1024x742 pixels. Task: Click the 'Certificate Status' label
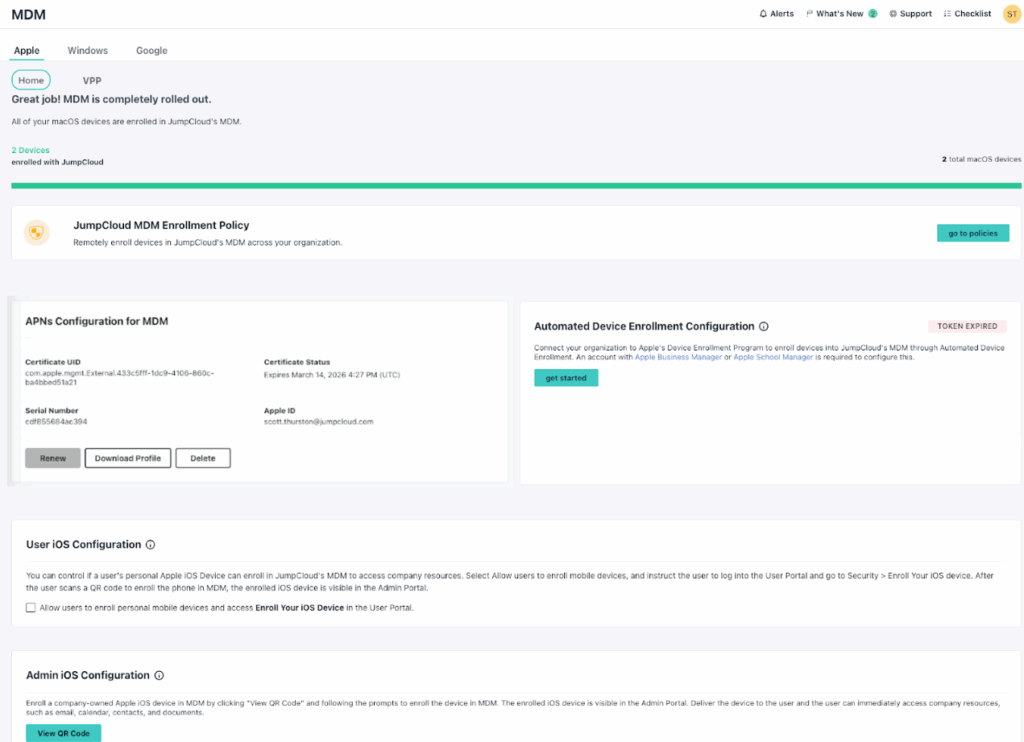(297, 362)
